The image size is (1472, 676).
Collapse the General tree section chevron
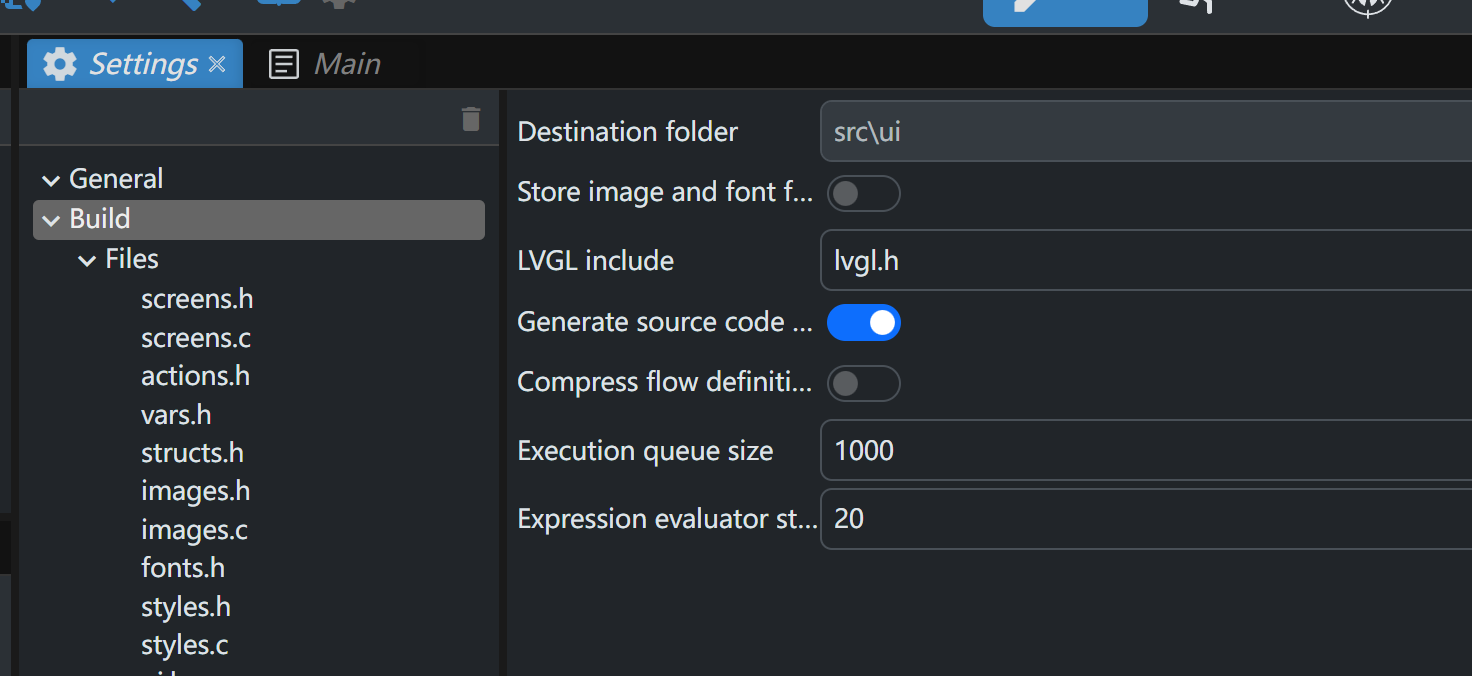(x=50, y=181)
